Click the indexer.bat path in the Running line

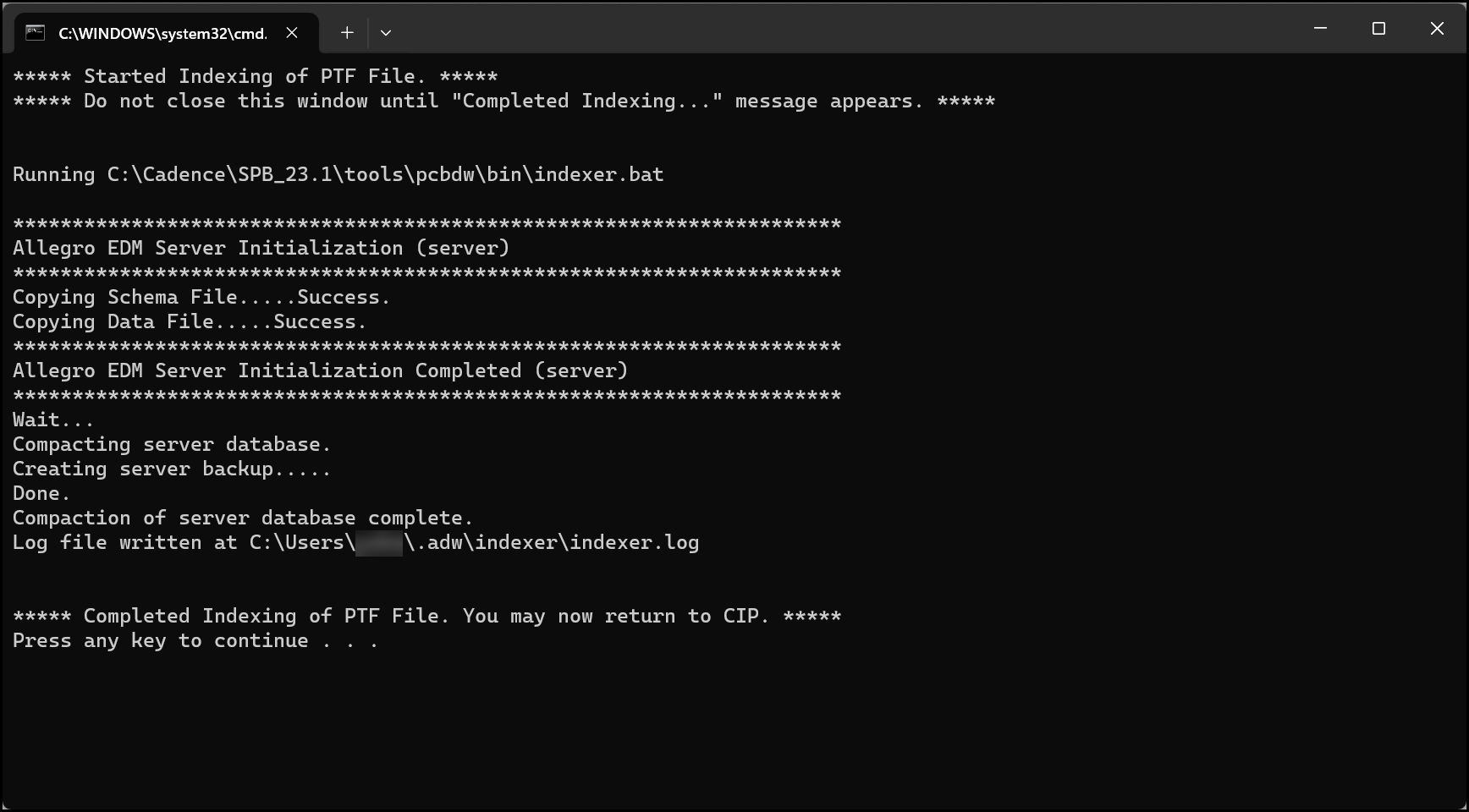(x=385, y=175)
